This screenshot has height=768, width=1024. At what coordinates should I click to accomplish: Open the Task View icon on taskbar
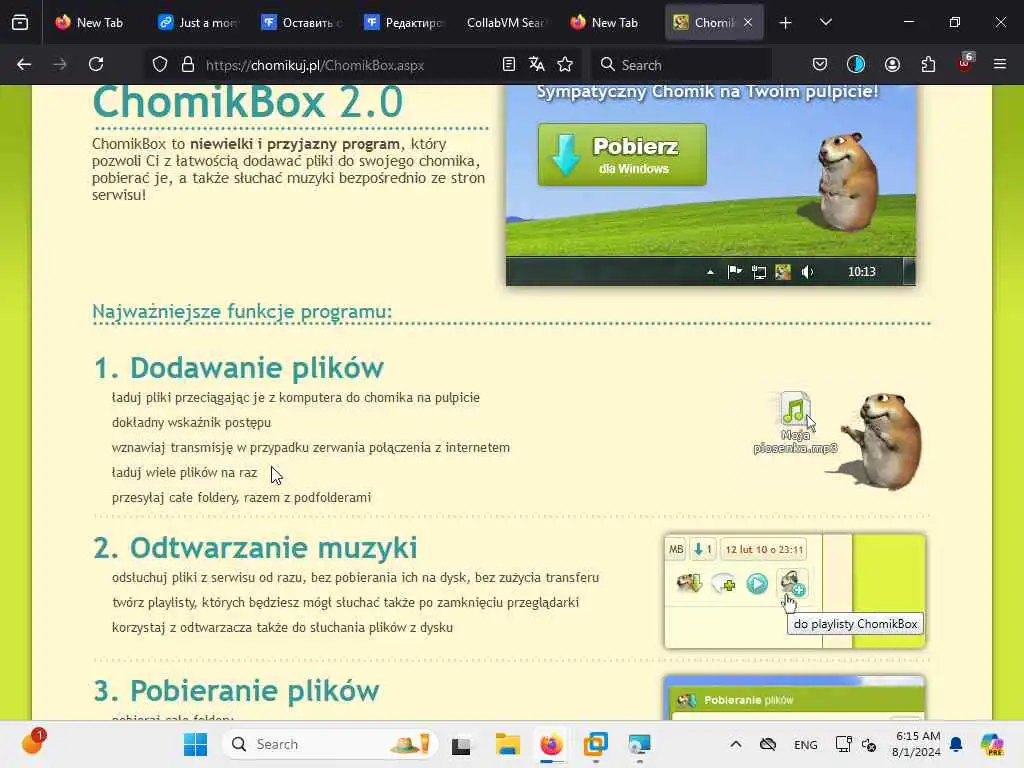coord(462,744)
